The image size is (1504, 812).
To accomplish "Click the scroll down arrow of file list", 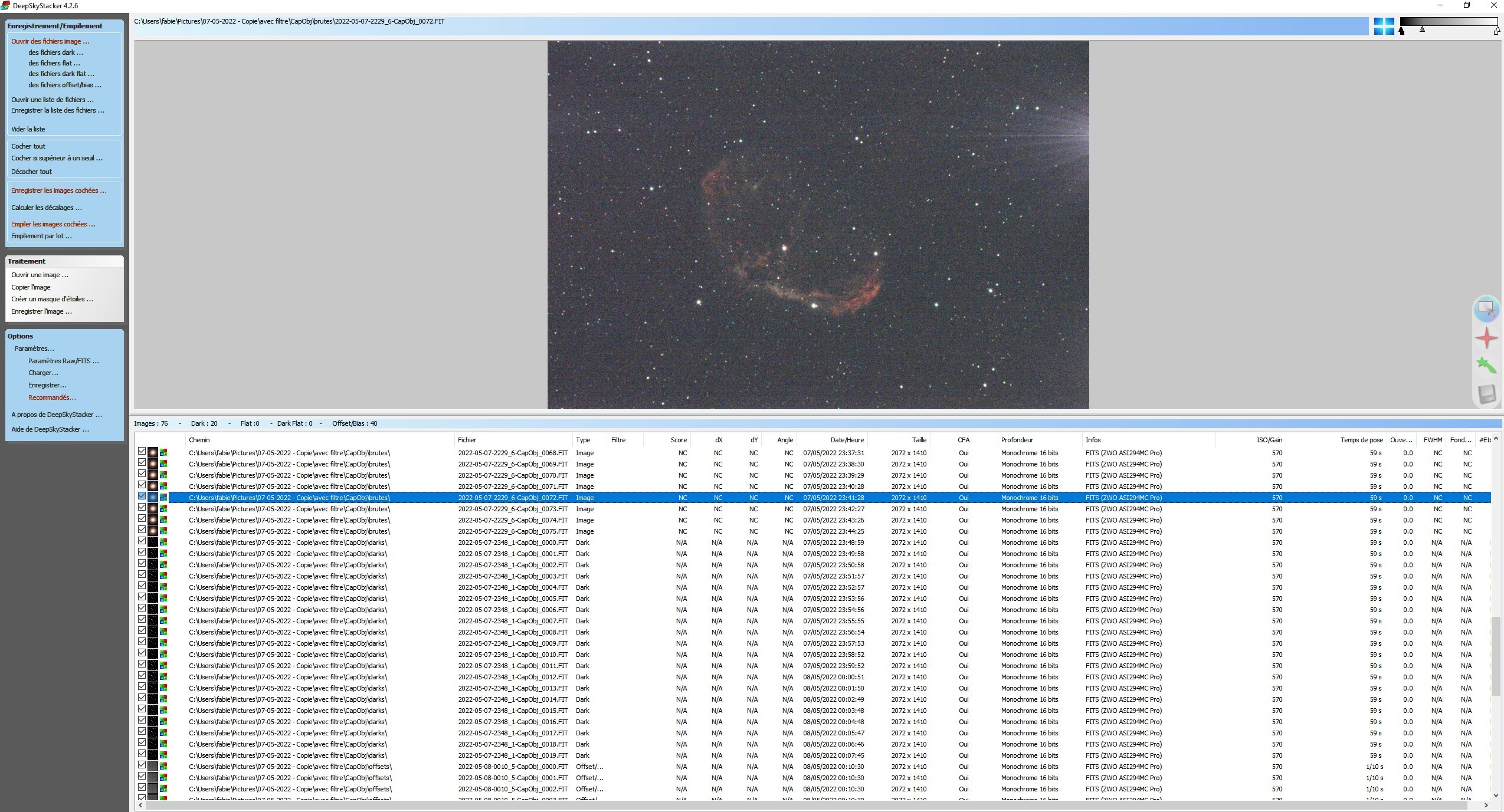I will click(1496, 795).
